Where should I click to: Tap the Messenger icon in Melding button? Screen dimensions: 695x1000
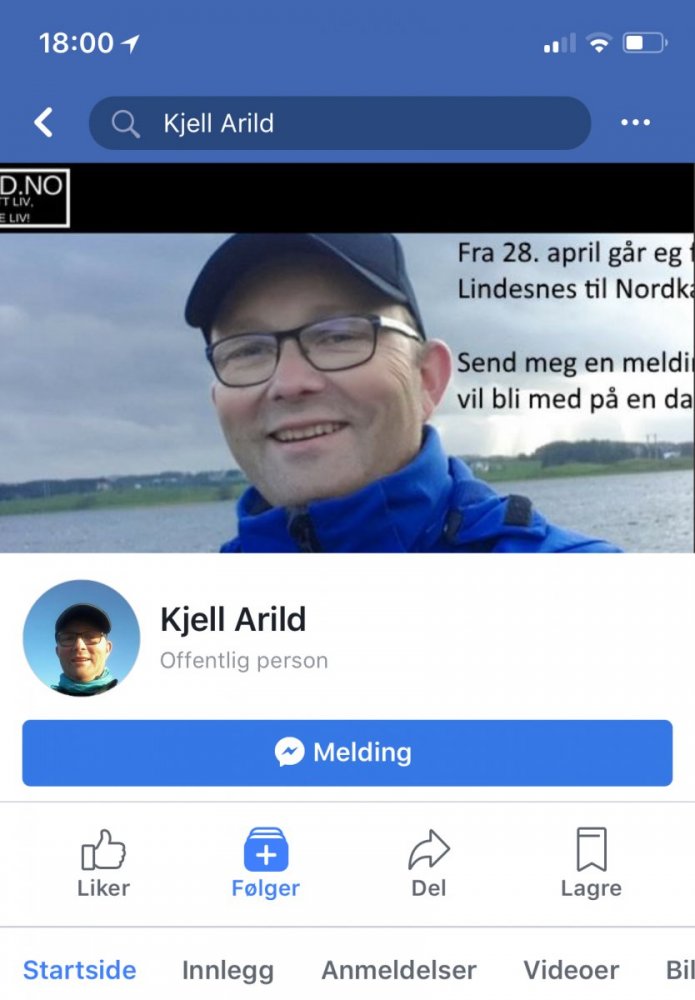[x=289, y=752]
